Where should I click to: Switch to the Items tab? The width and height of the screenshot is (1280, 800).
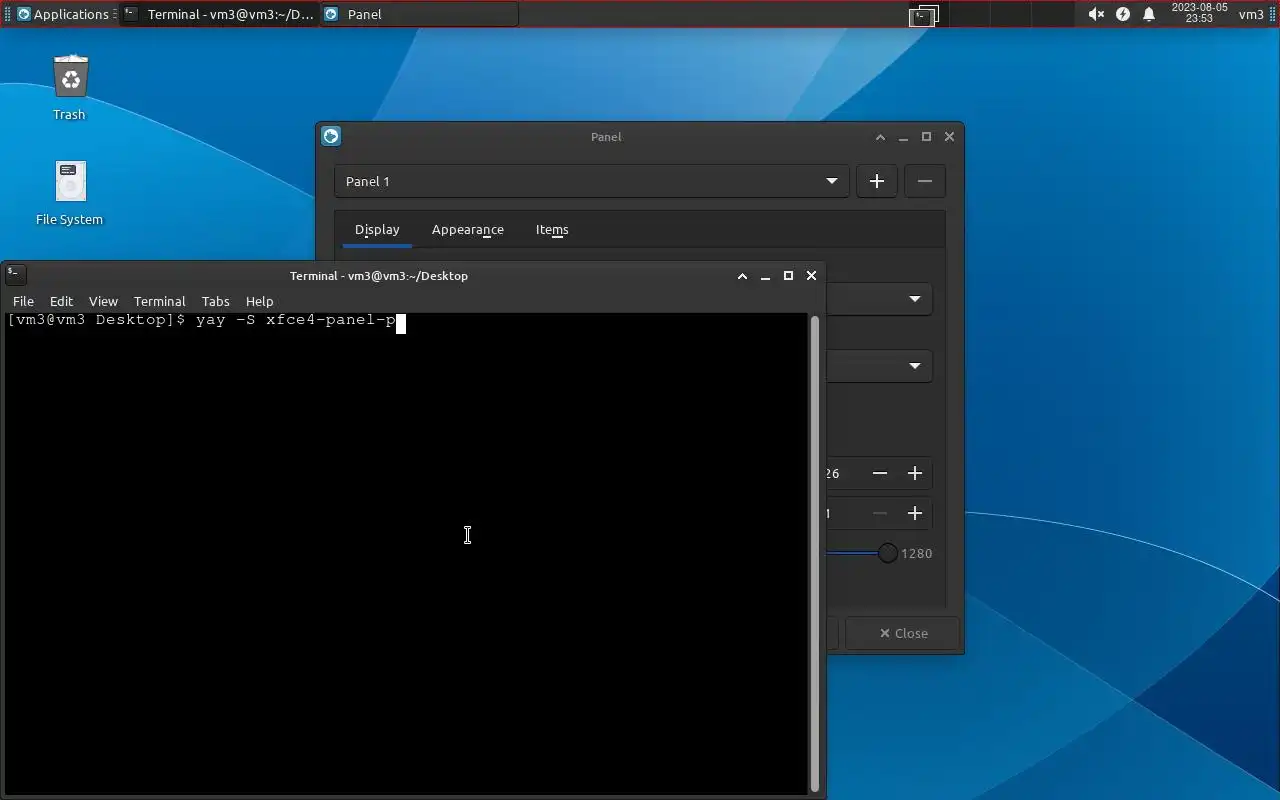click(x=552, y=230)
